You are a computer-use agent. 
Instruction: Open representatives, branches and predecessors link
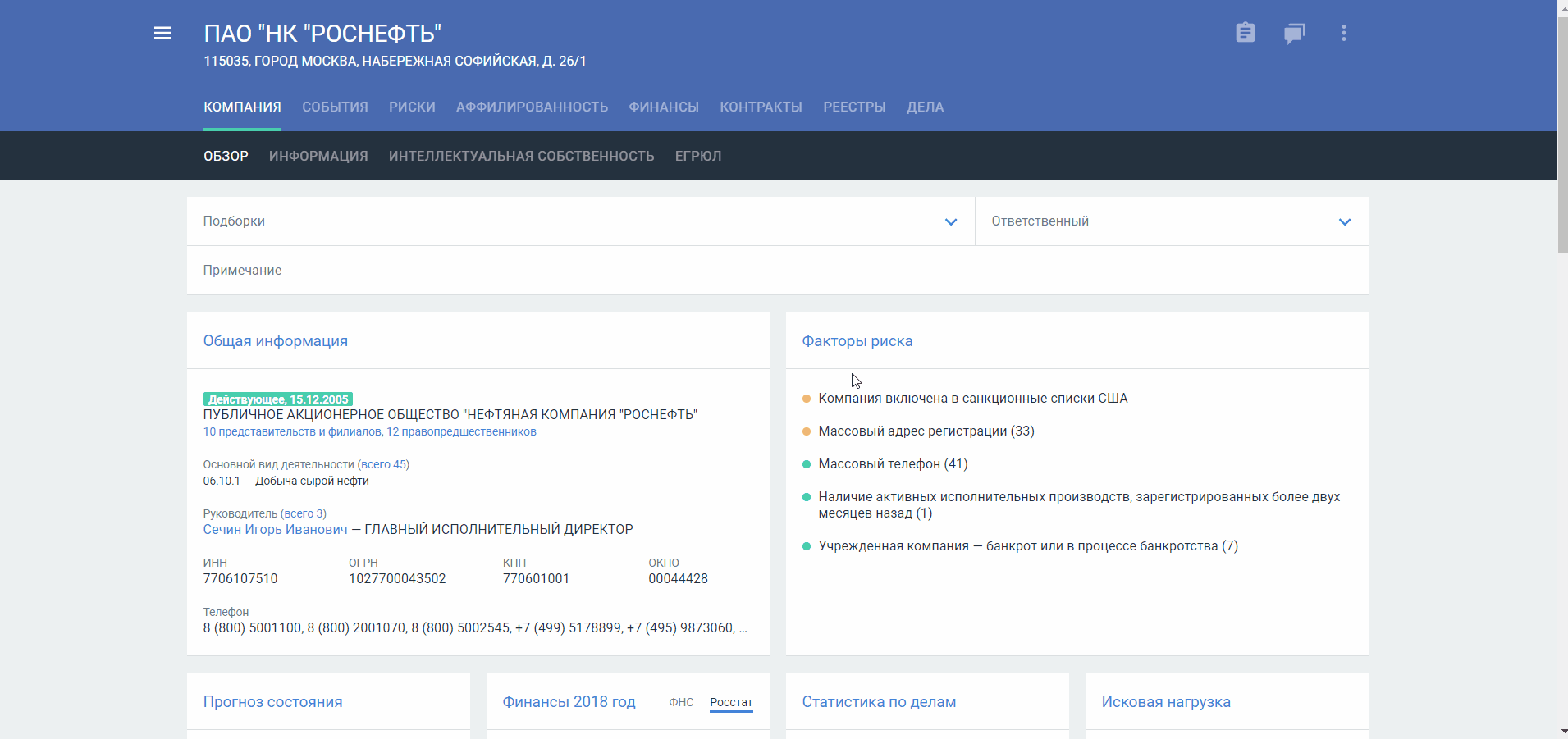369,431
